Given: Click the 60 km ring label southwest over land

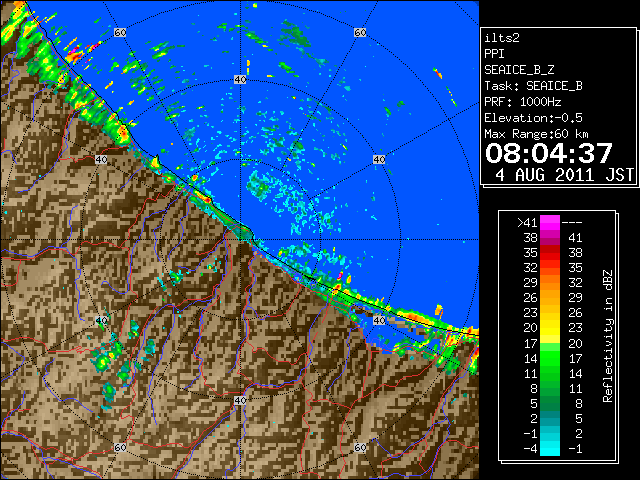Looking at the screenshot, I should (120, 448).
